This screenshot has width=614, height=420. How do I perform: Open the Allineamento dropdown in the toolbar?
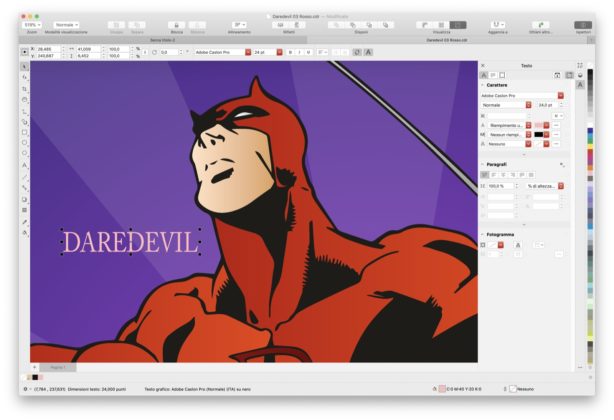pos(239,25)
